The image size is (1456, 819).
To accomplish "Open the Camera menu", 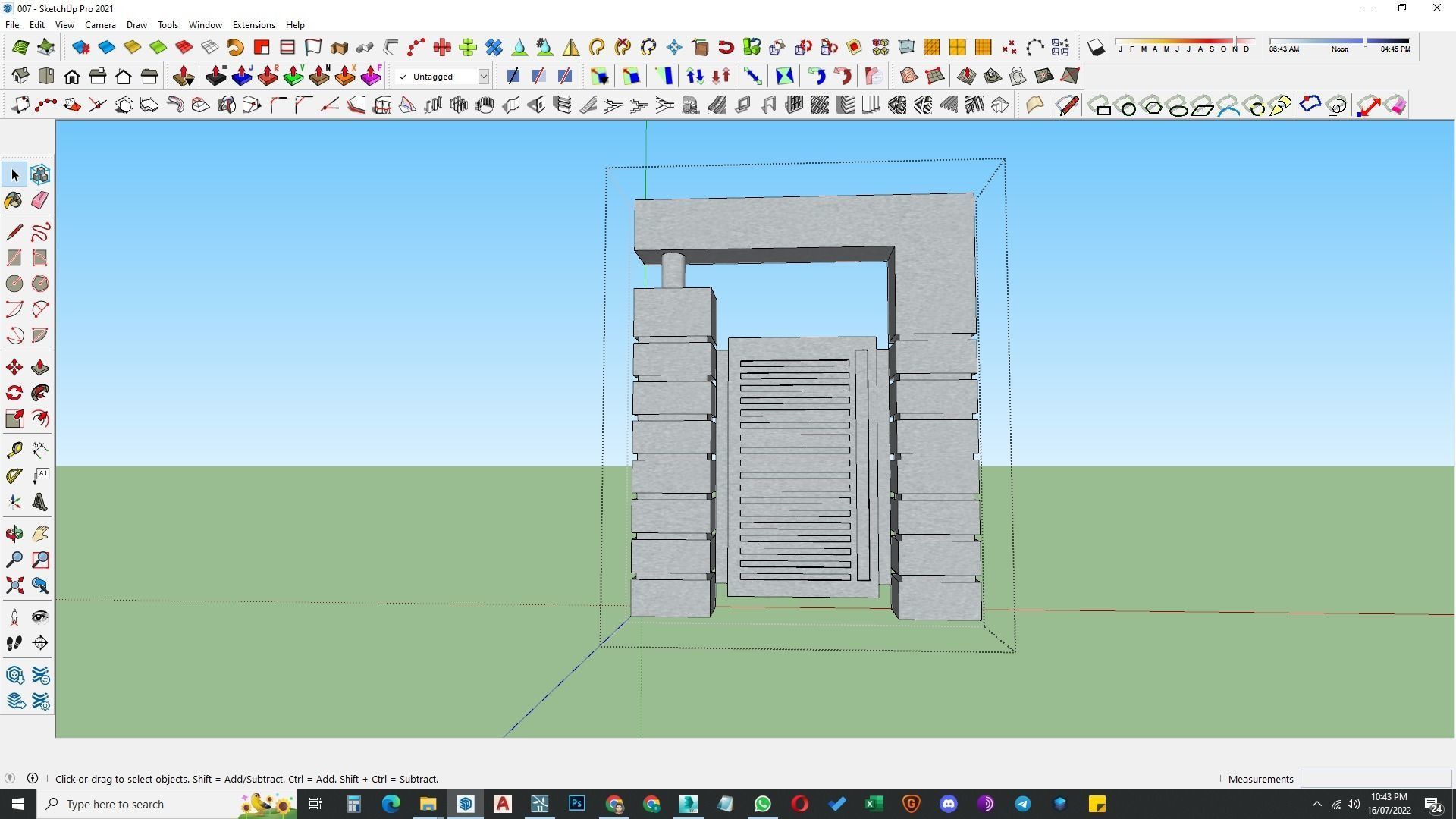I will 100,24.
